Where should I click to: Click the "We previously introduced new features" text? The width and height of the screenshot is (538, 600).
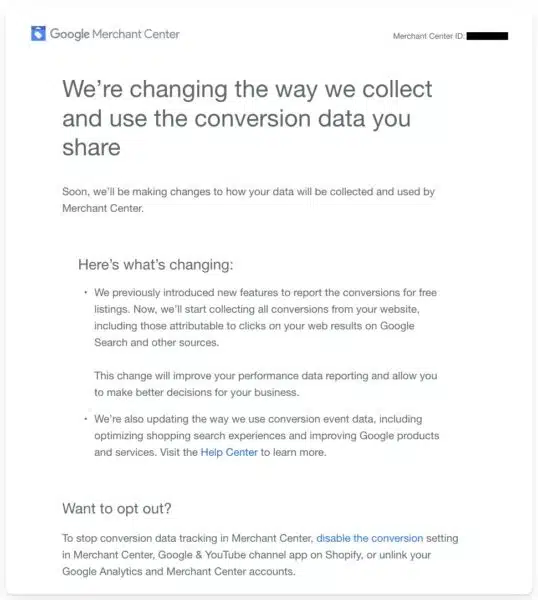coord(266,318)
